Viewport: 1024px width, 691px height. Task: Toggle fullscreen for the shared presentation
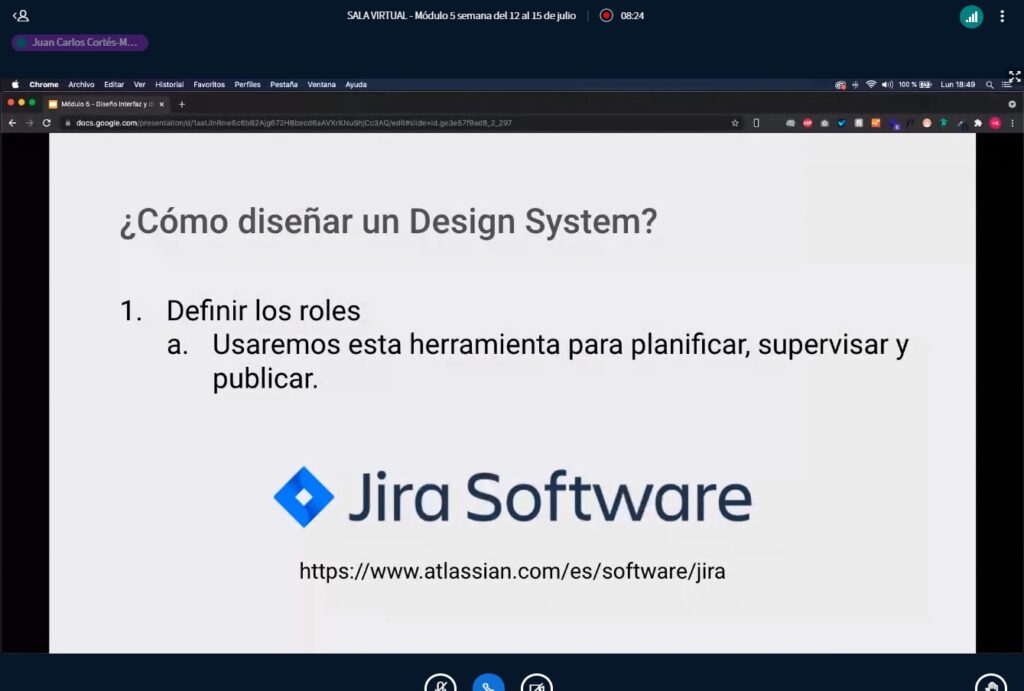click(1014, 76)
